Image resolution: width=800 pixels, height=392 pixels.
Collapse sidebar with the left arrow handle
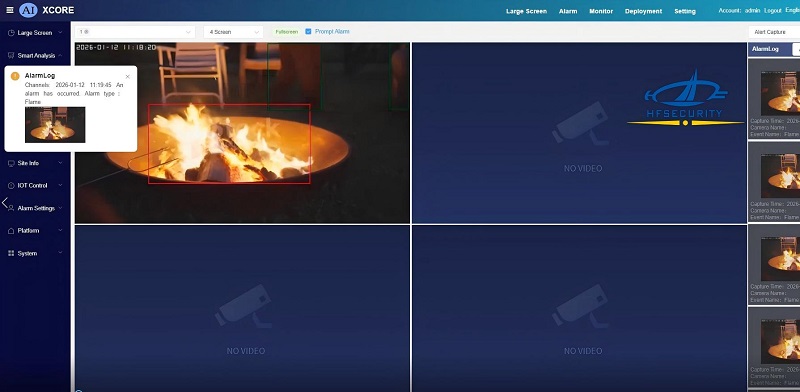[5, 203]
